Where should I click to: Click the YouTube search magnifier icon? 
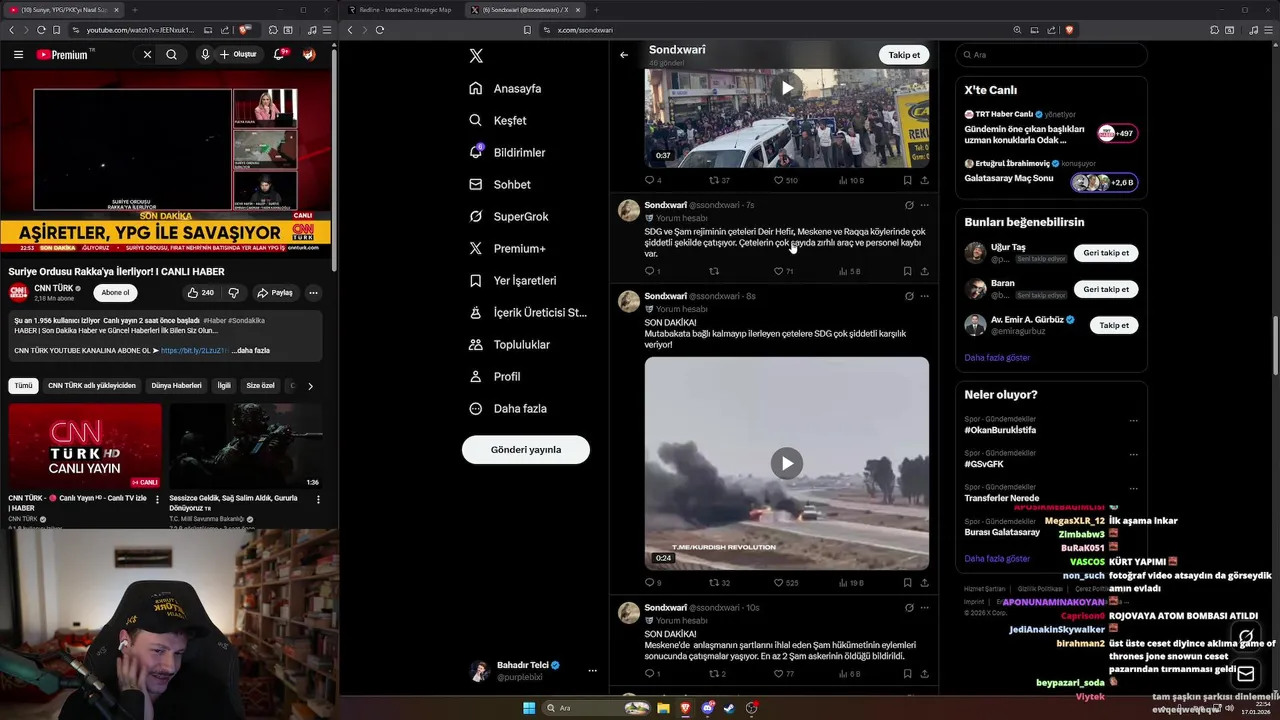click(x=171, y=55)
